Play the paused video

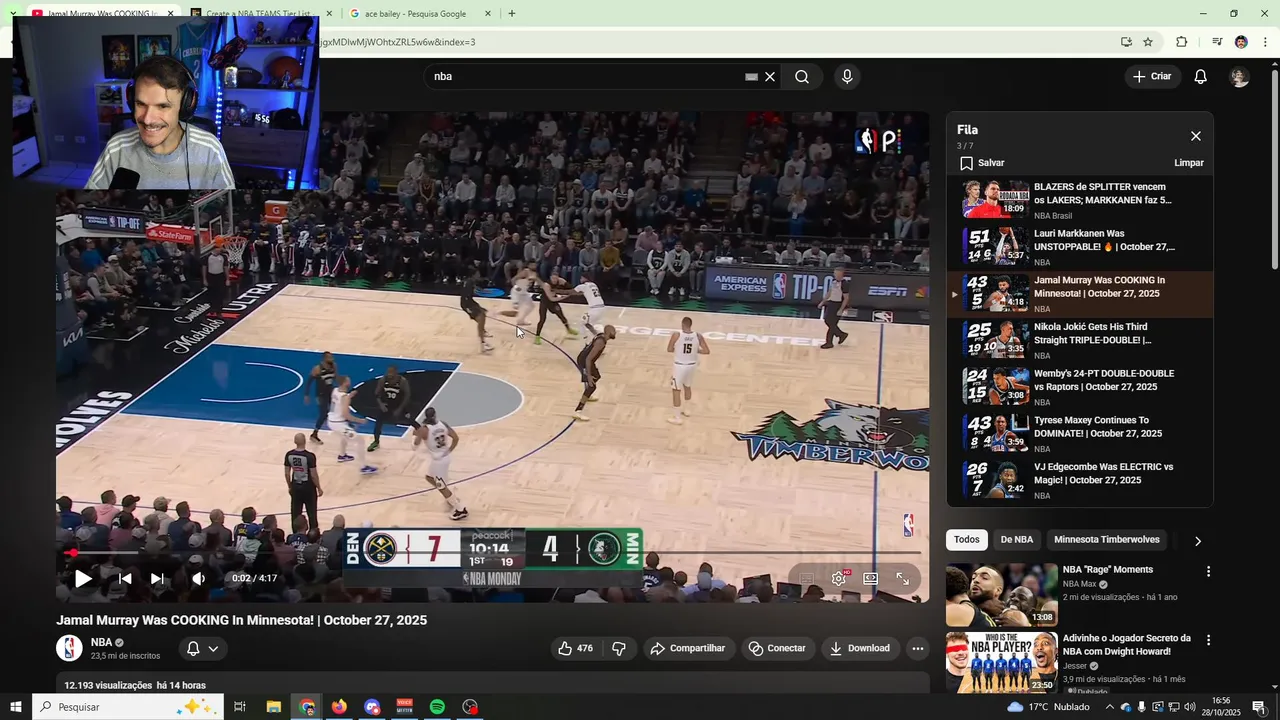pos(83,578)
